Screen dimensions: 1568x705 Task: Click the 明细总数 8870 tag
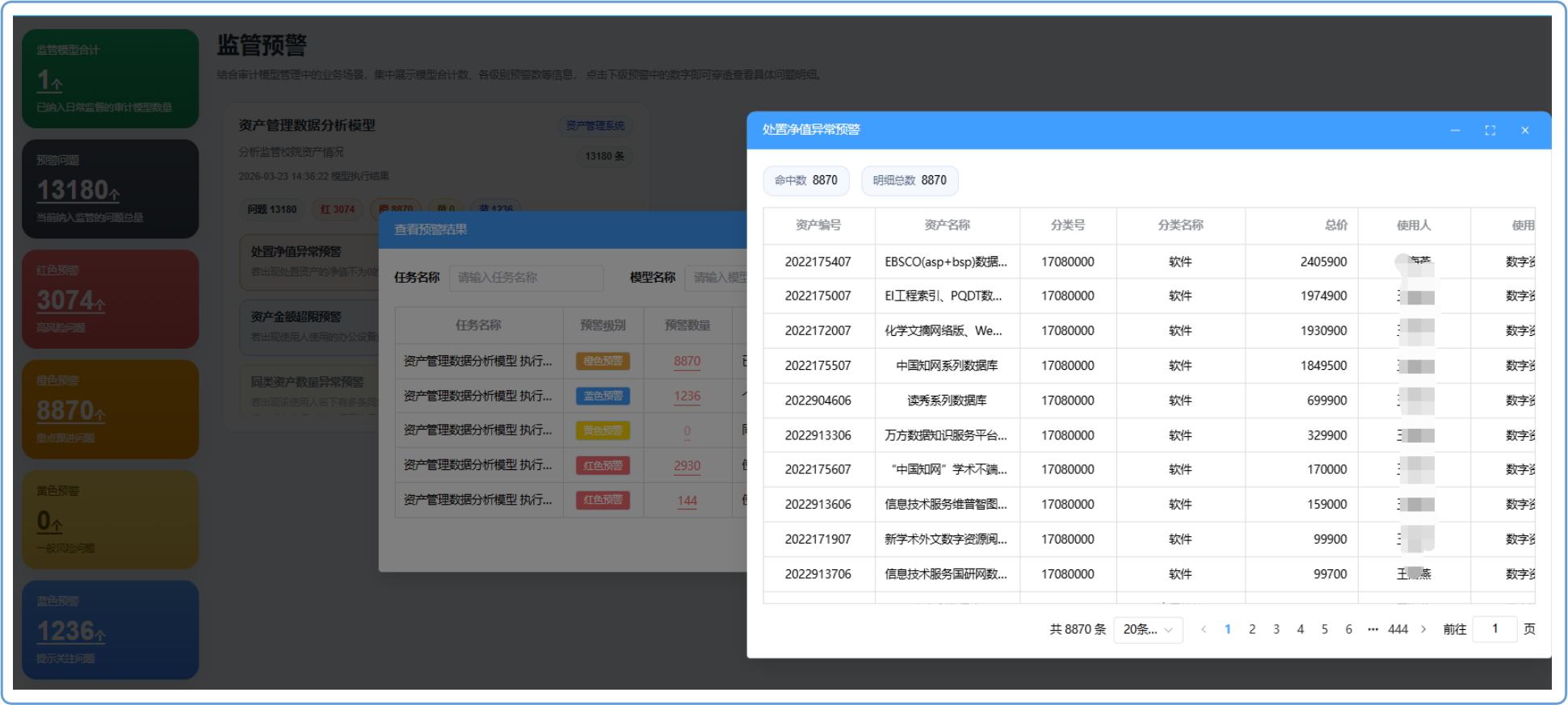point(910,180)
